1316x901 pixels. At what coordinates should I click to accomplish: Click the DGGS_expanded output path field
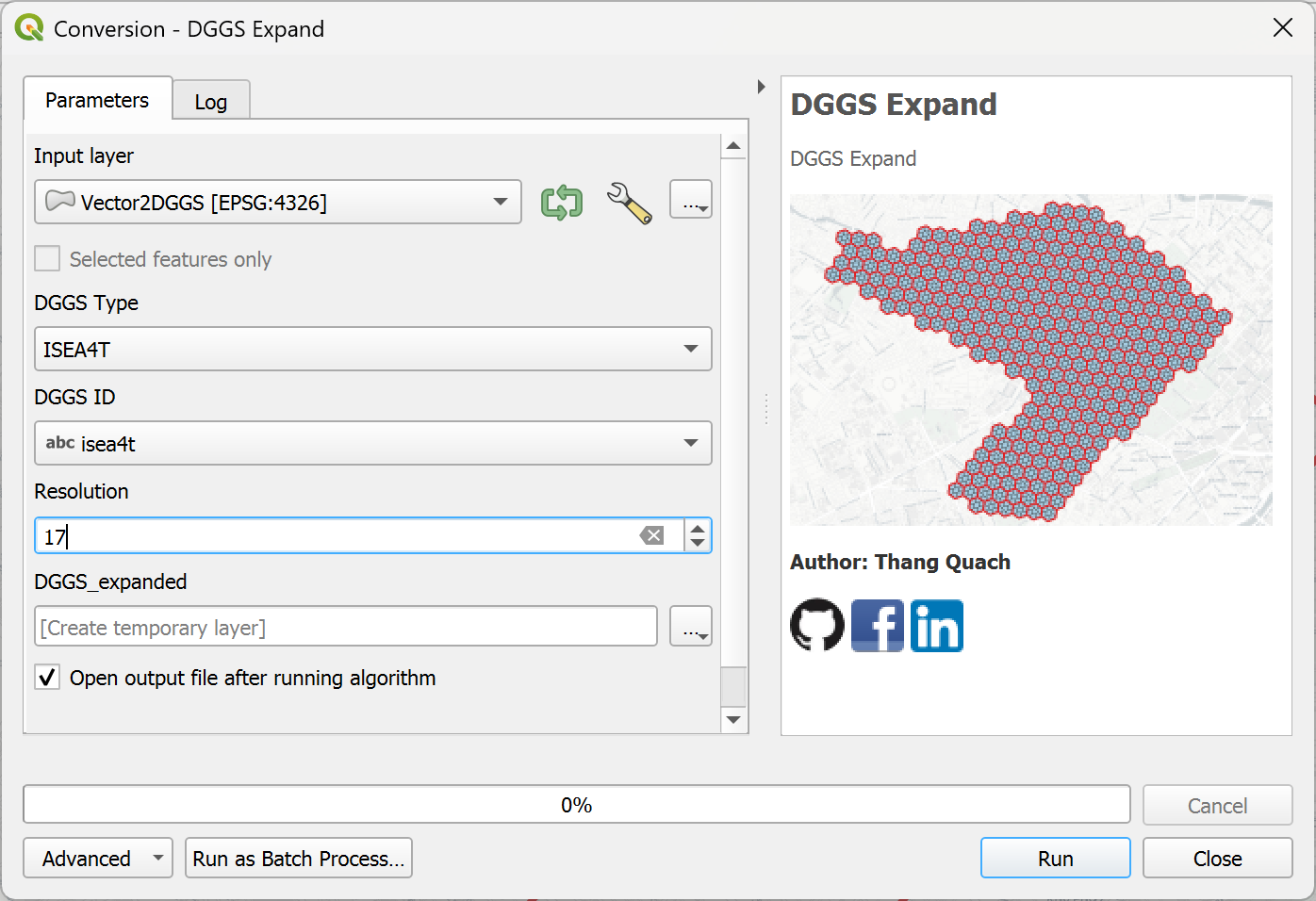346,626
